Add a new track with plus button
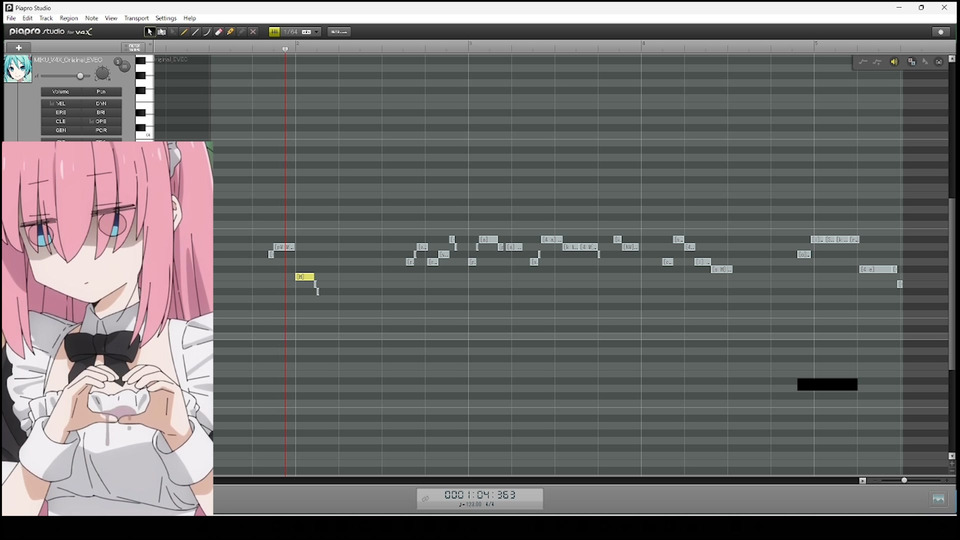 [x=18, y=48]
